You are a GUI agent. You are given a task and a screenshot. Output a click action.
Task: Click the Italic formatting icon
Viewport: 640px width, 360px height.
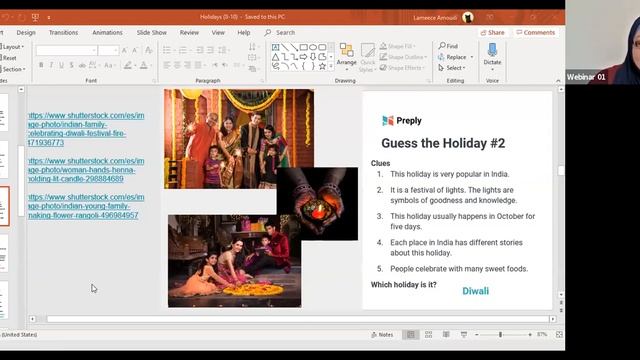coord(51,65)
